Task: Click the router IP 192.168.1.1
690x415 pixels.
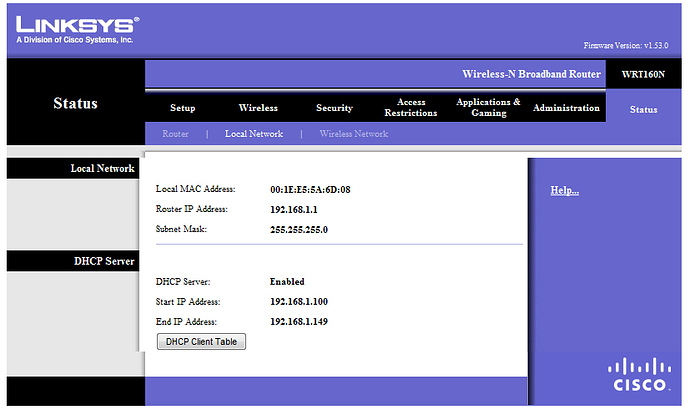Action: pyautogui.click(x=294, y=209)
